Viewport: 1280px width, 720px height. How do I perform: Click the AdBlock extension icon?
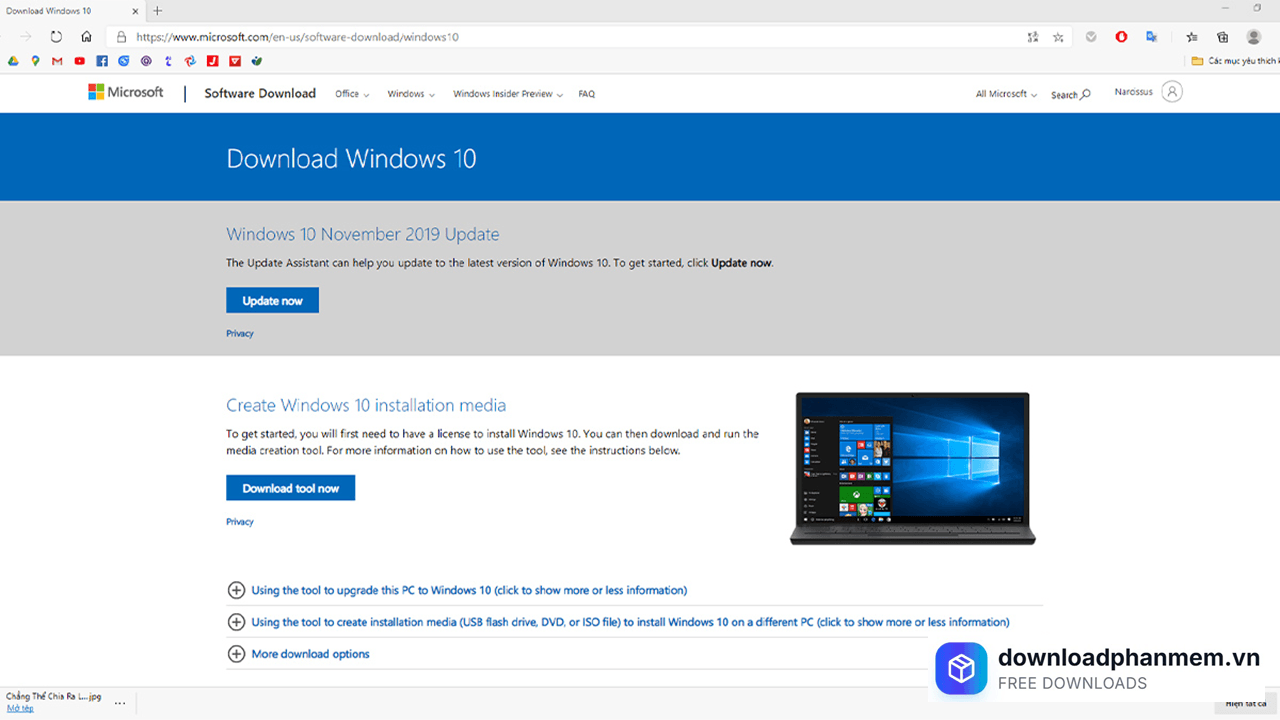click(x=1121, y=36)
